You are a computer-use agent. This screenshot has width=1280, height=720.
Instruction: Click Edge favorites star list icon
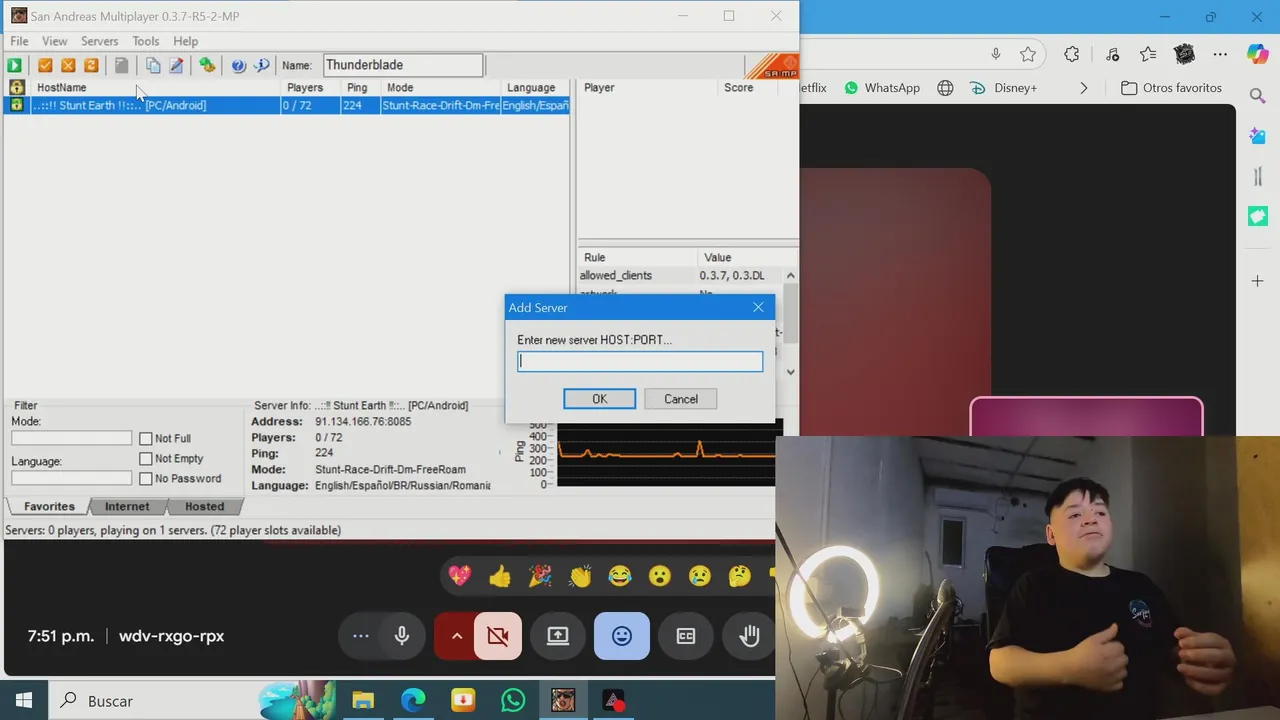pos(1148,54)
